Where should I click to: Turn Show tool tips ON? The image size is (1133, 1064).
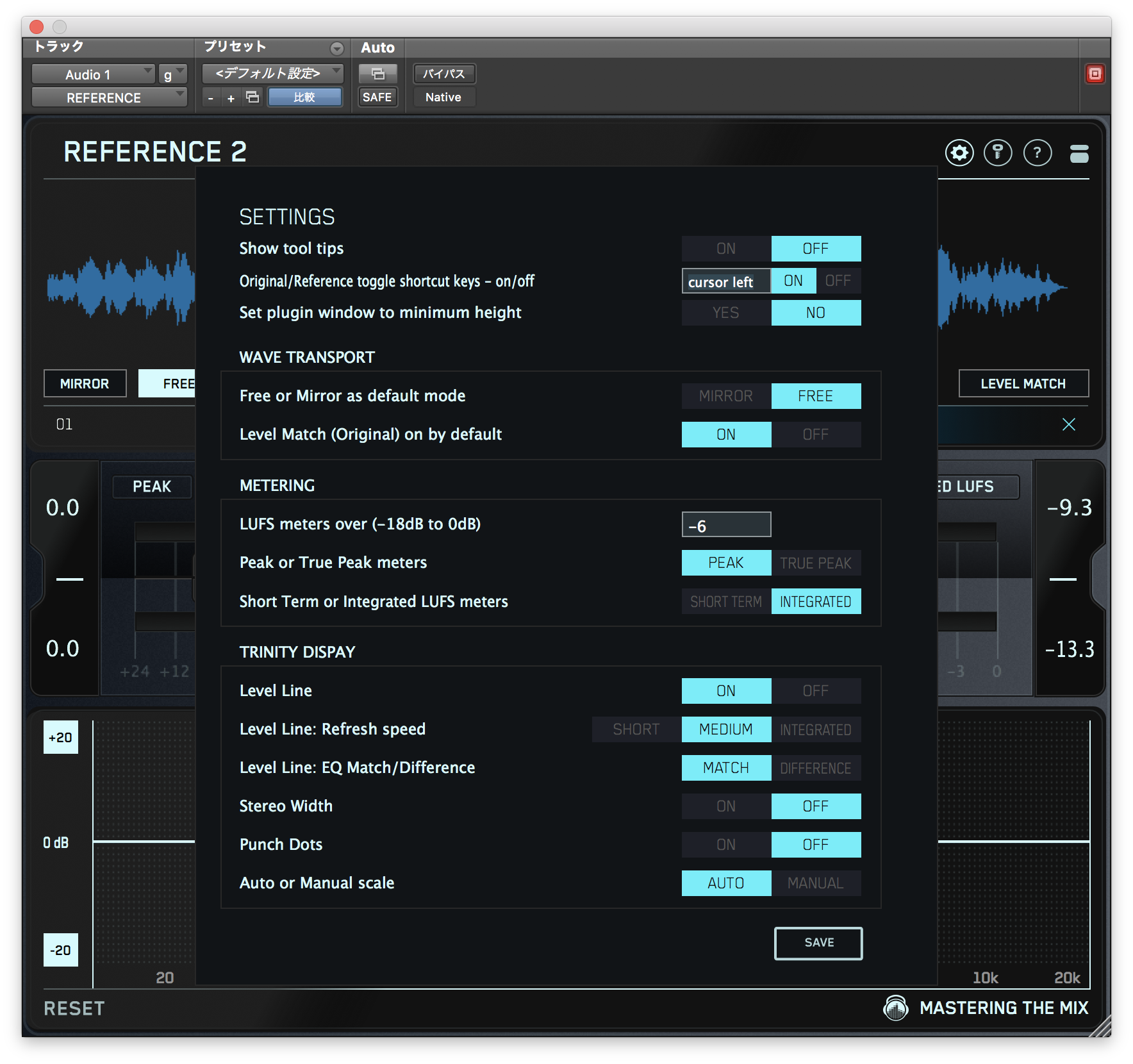pos(726,248)
